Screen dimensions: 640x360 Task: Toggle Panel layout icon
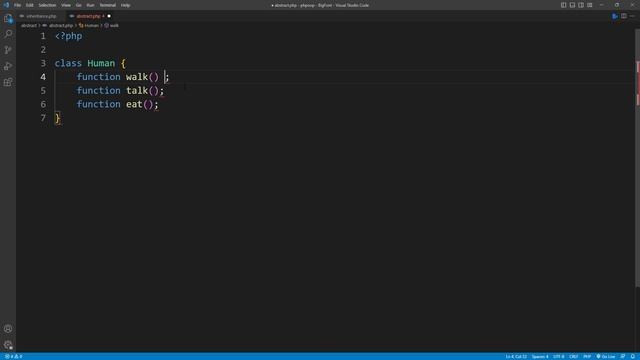[572, 5]
